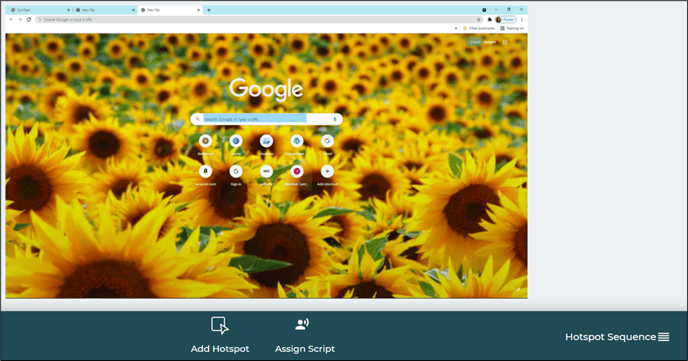
Task: Close the first browser tab
Action: coord(68,10)
